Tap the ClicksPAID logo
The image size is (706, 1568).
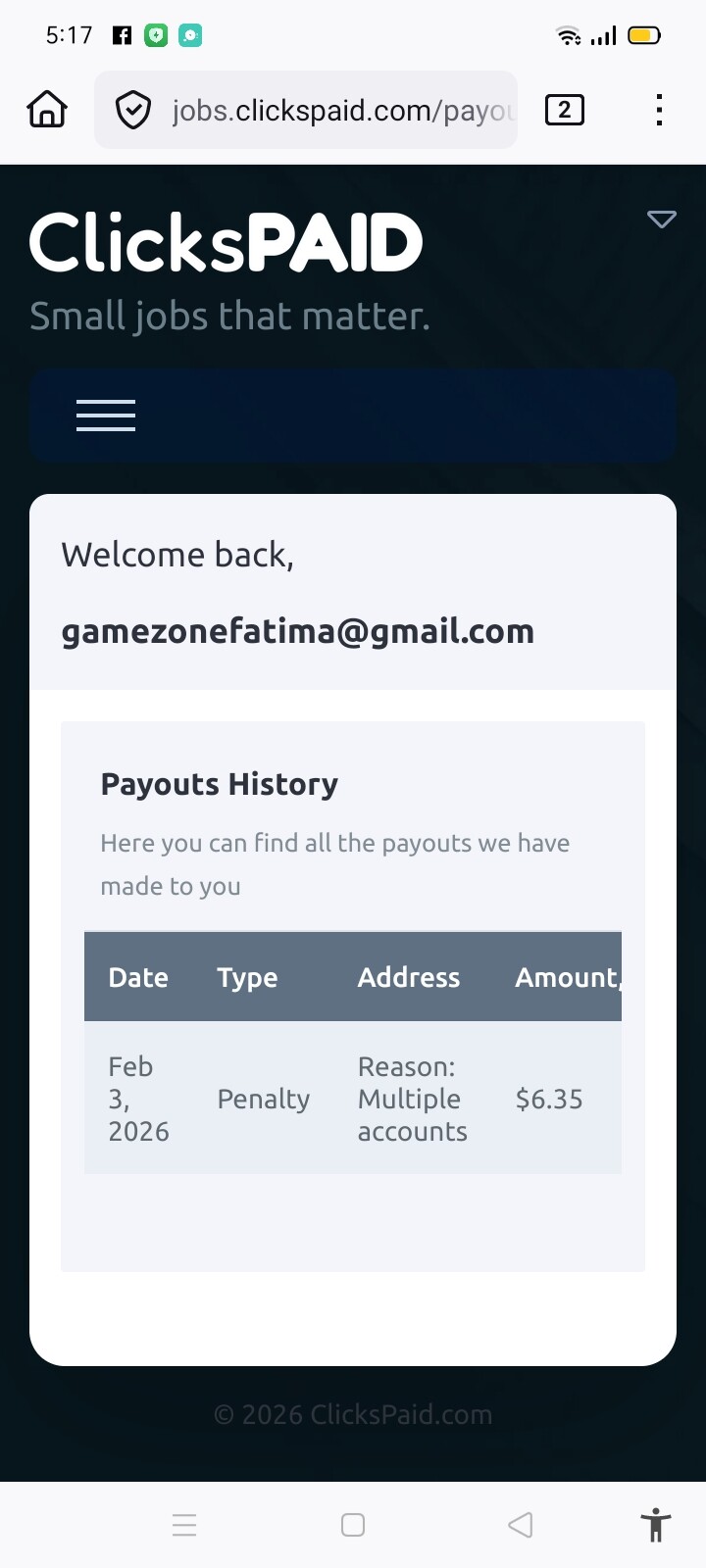click(x=227, y=243)
